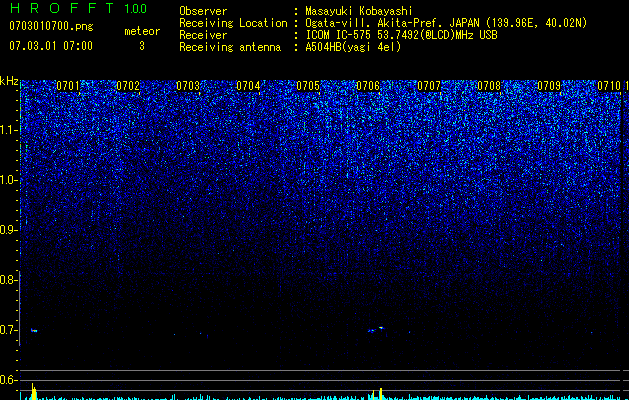The image size is (629, 400).
Task: Click the Observer label
Action: (x=203, y=11)
